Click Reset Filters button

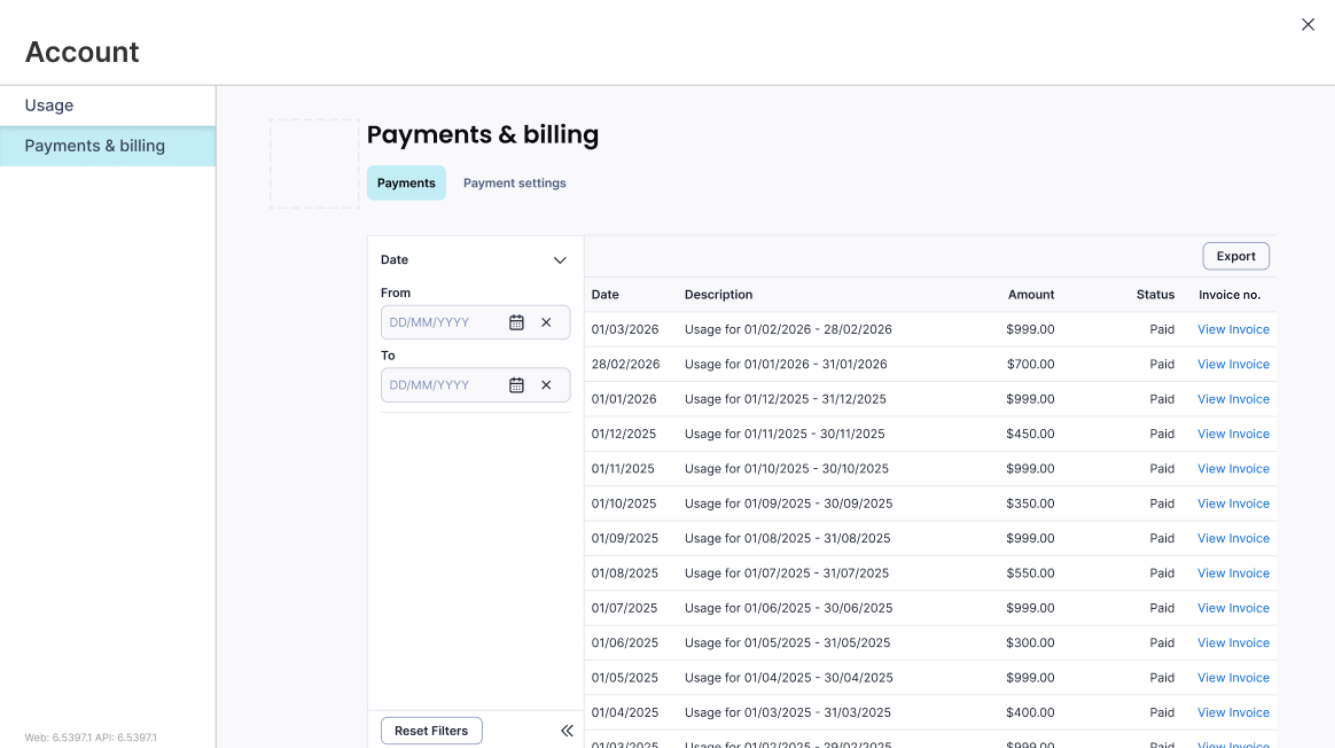click(x=431, y=731)
